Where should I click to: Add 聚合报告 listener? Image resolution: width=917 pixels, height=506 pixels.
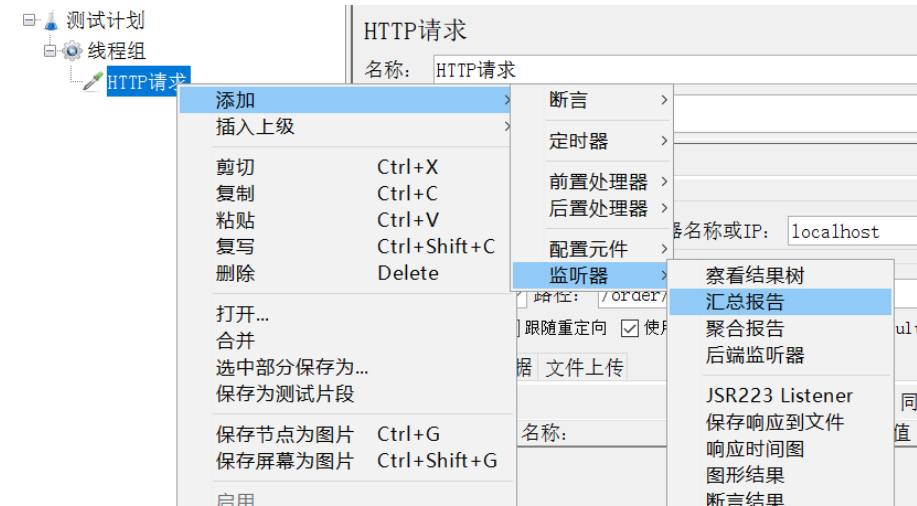coord(780,329)
